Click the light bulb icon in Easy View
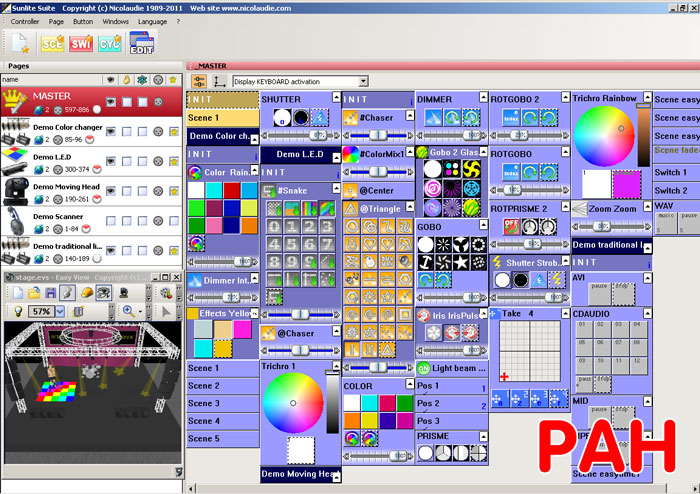This screenshot has height=494, width=700. tap(18, 311)
